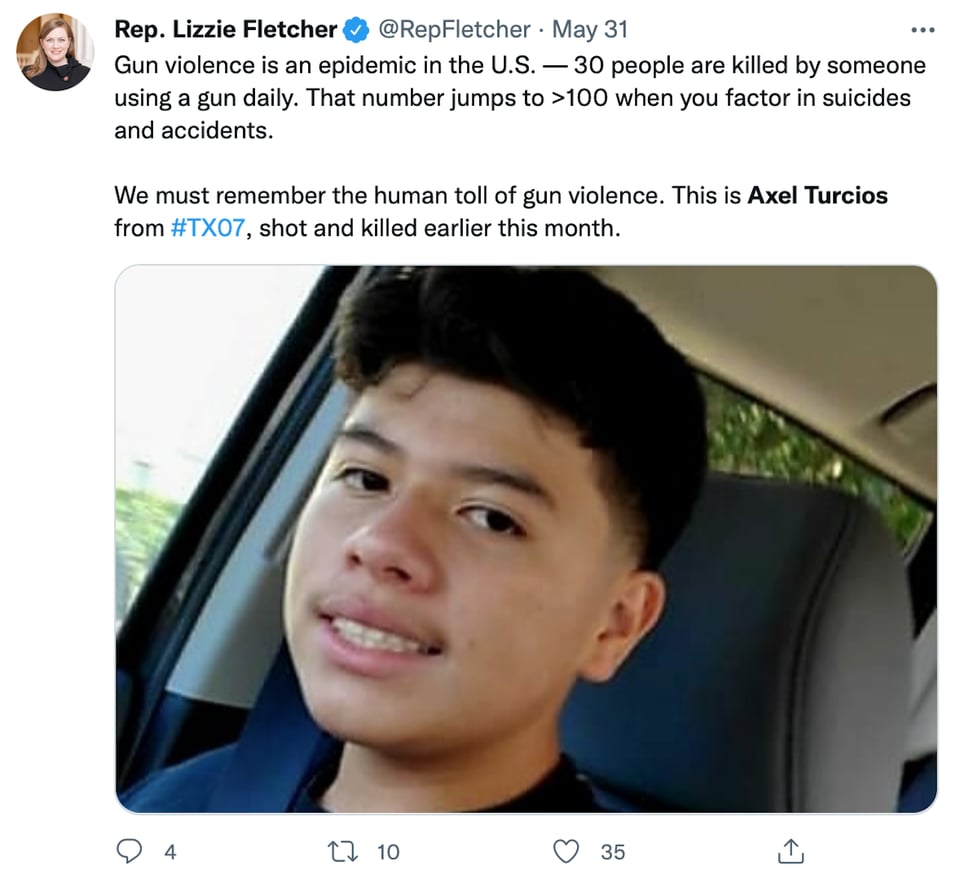The height and width of the screenshot is (870, 960).
Task: Click the reply count 4
Action: pyautogui.click(x=170, y=852)
